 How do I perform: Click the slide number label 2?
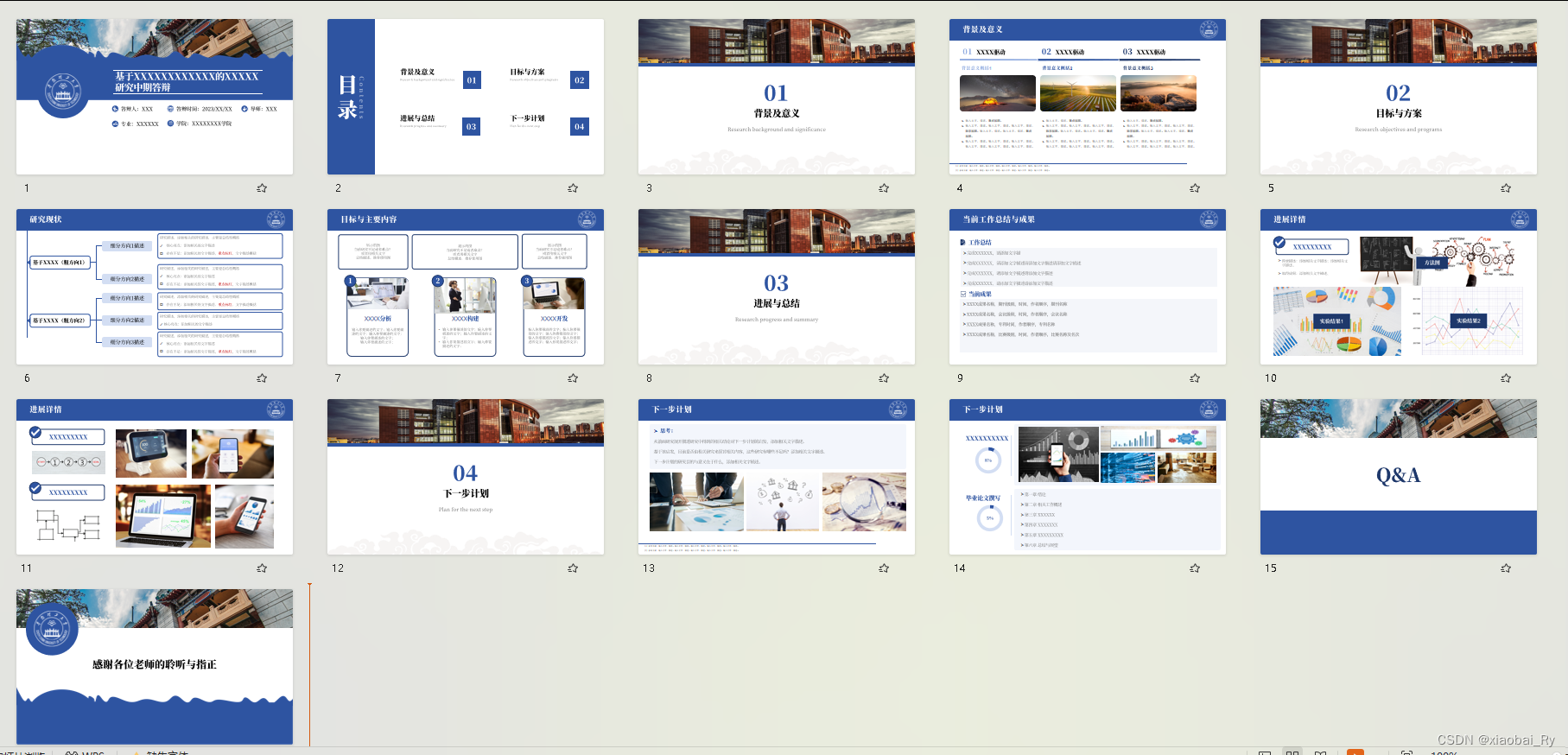[x=338, y=187]
